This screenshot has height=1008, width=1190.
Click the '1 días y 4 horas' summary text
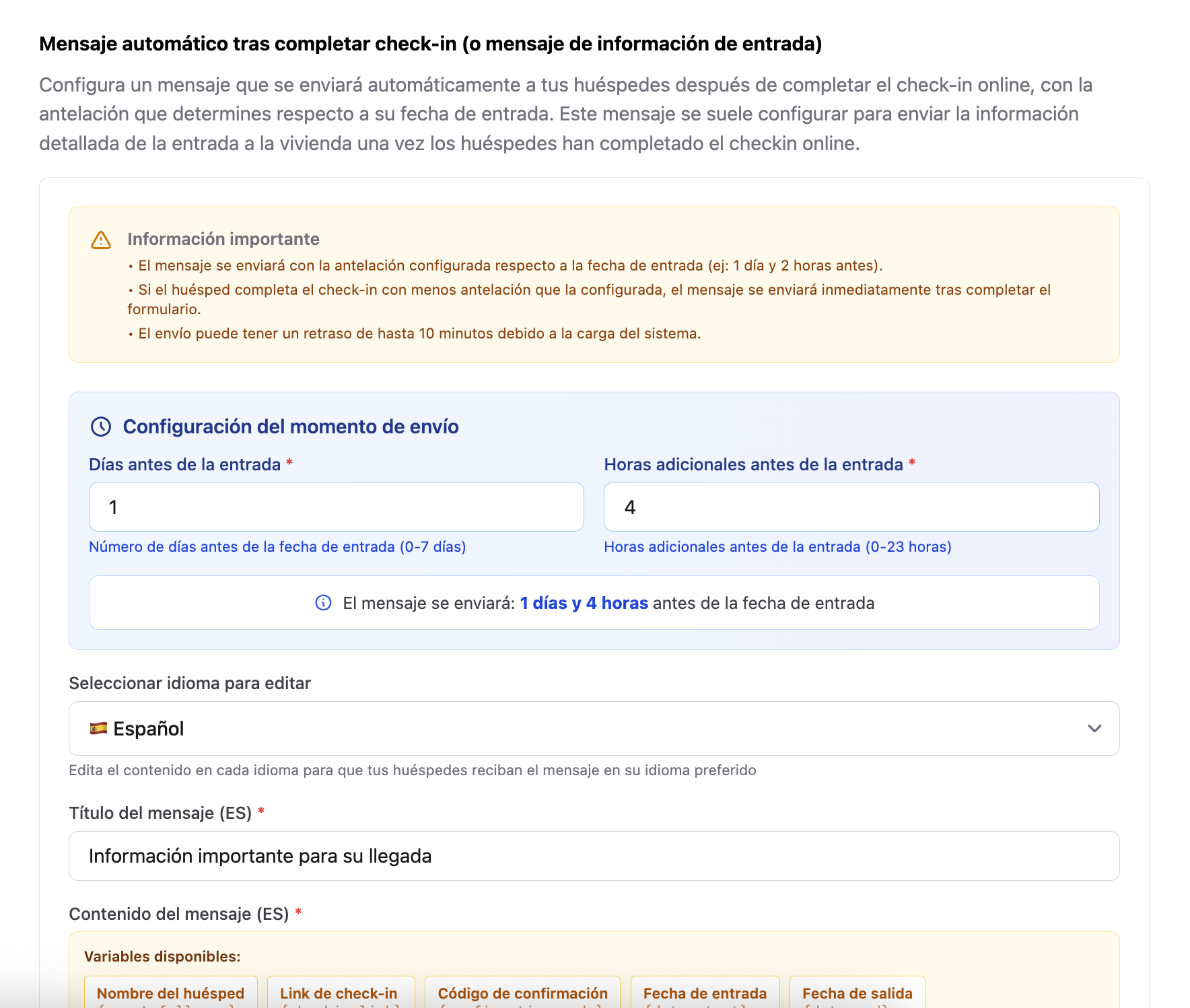coord(584,603)
